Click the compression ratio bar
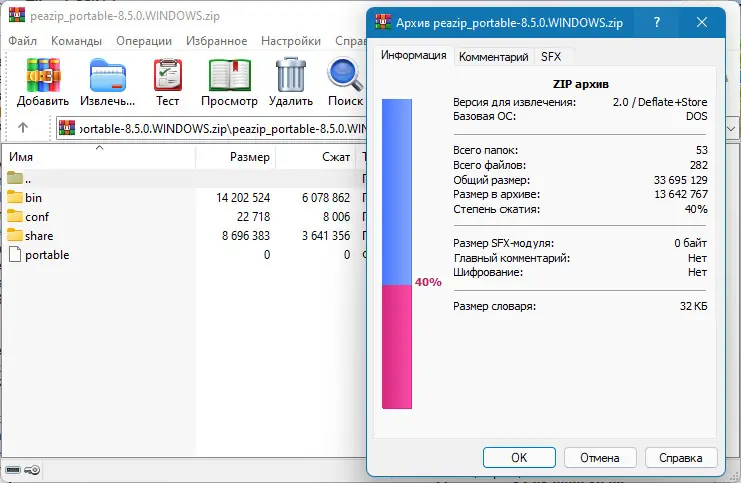 (x=397, y=254)
